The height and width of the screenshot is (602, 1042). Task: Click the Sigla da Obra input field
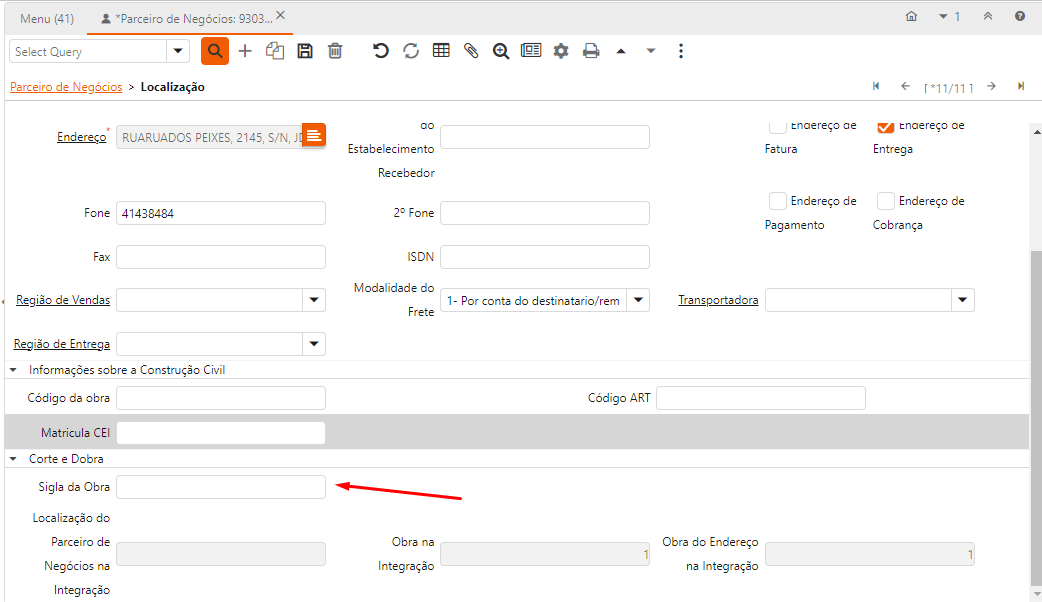221,487
